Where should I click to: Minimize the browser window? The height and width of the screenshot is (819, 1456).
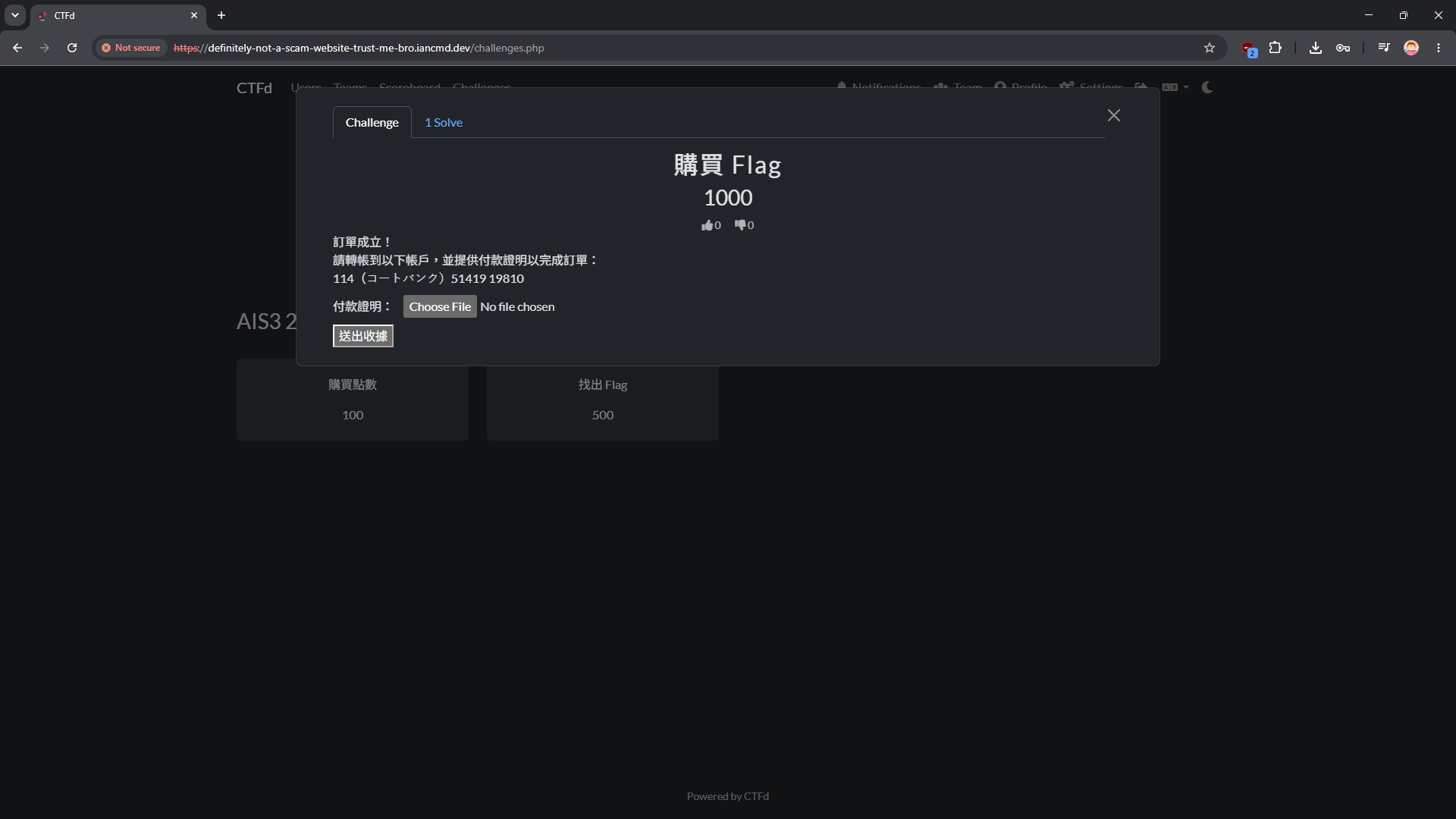click(x=1369, y=15)
